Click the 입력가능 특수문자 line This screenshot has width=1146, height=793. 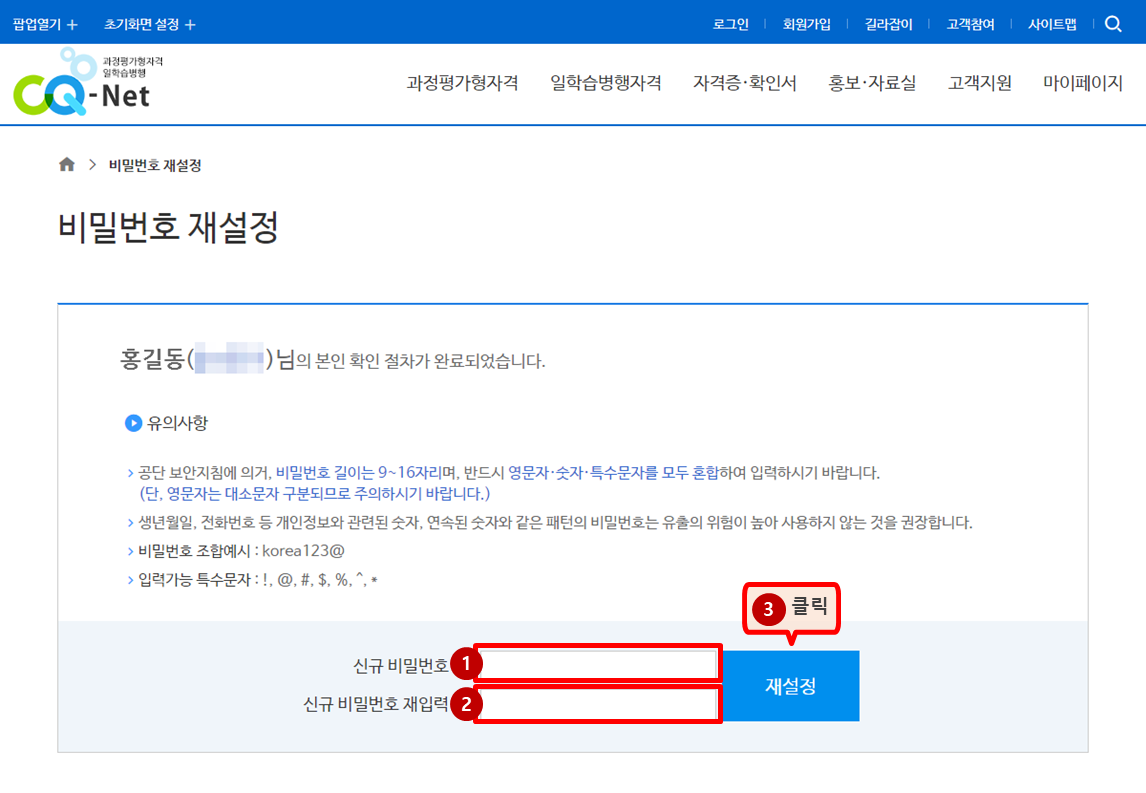tap(253, 580)
